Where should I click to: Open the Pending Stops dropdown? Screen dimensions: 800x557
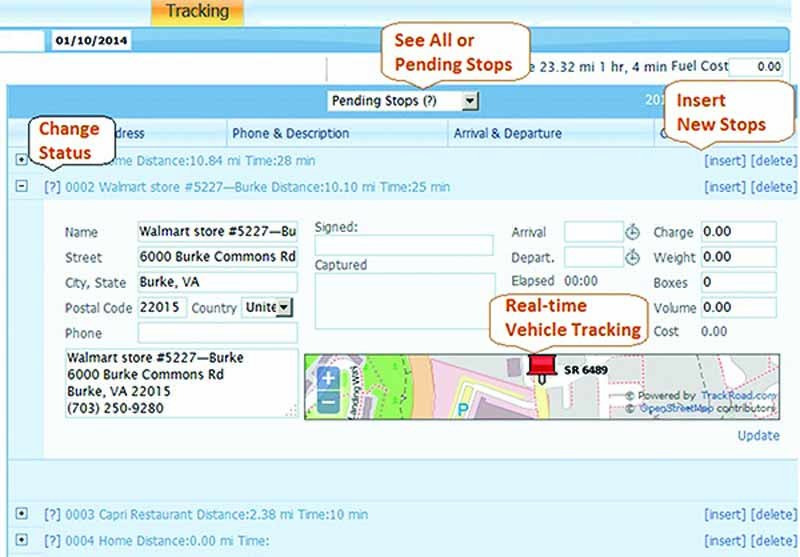coord(403,101)
